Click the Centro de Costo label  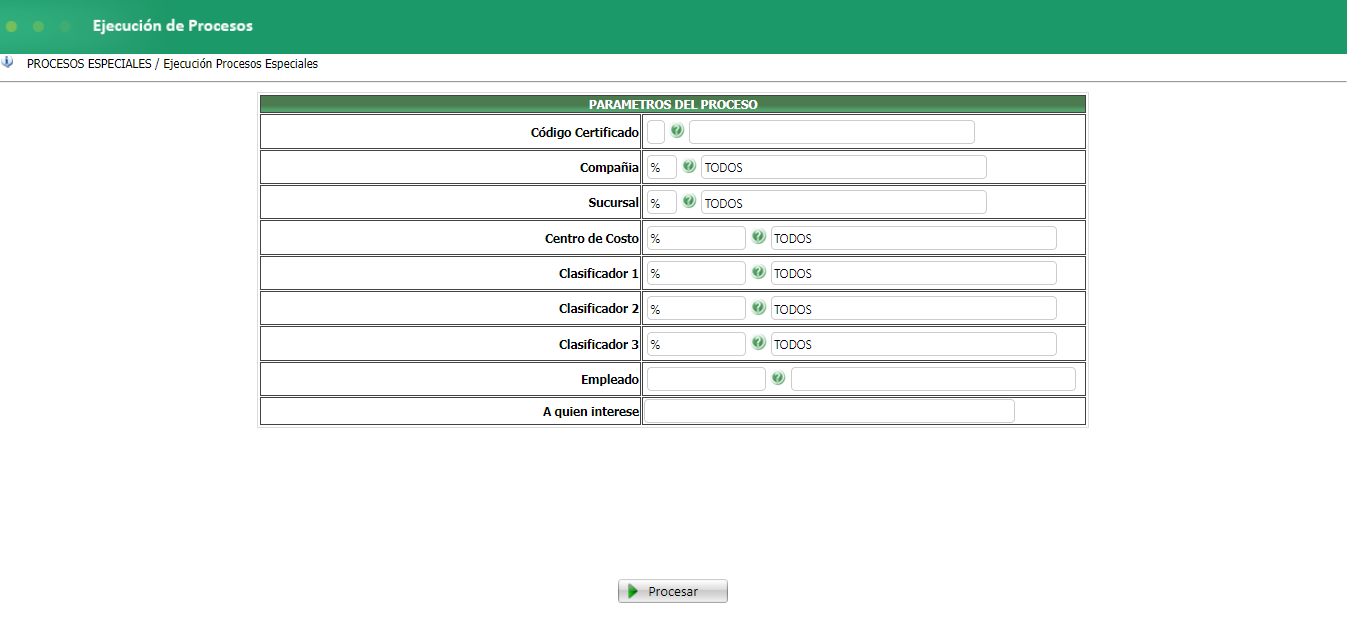tap(592, 238)
